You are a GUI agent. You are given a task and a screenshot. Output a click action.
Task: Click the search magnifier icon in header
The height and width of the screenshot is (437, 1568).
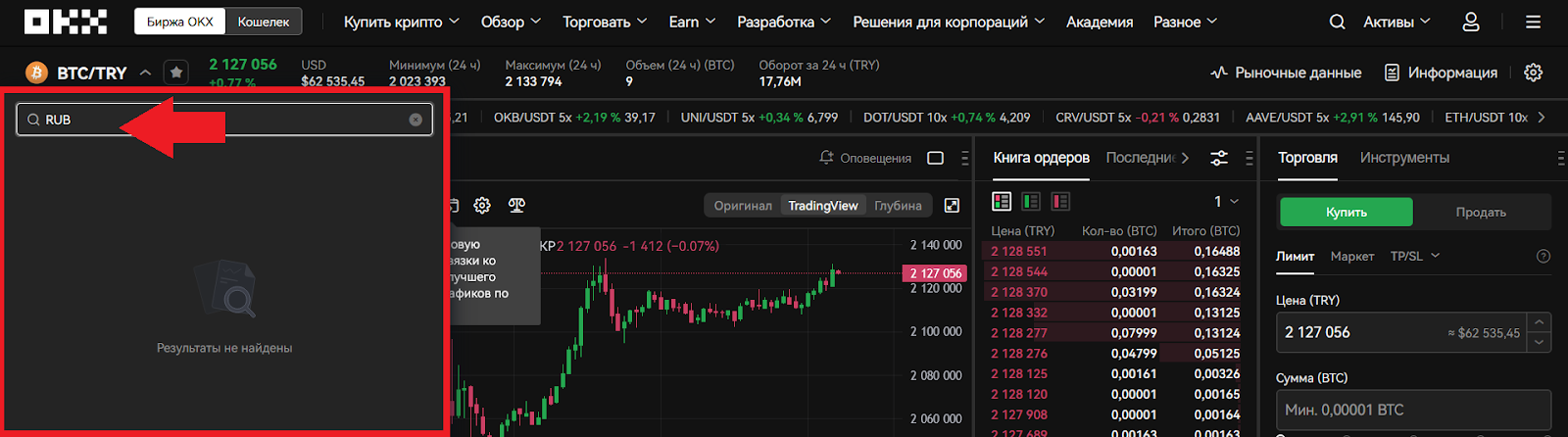(1337, 22)
